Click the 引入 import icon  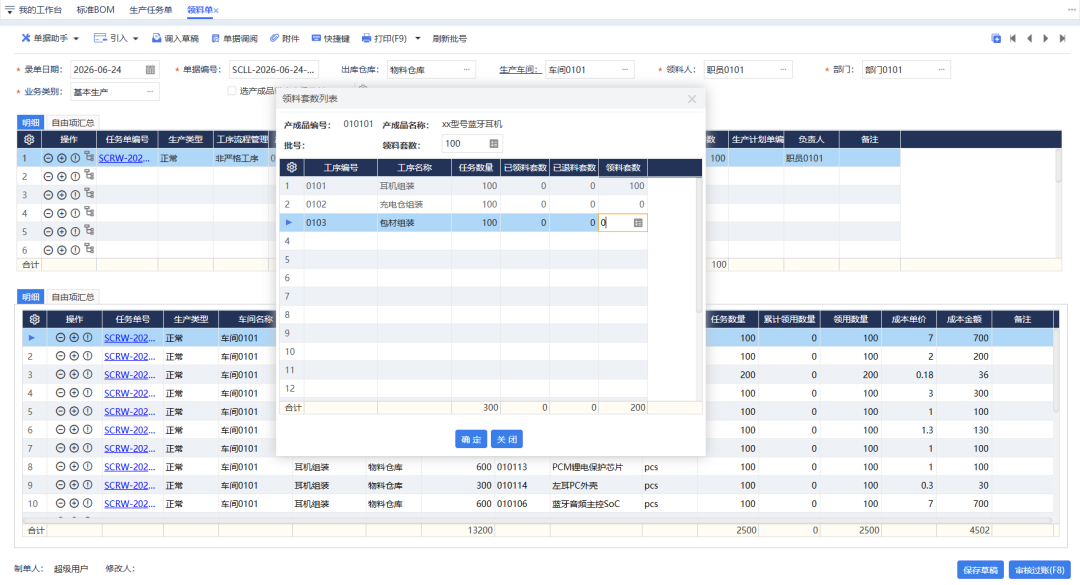(100, 38)
